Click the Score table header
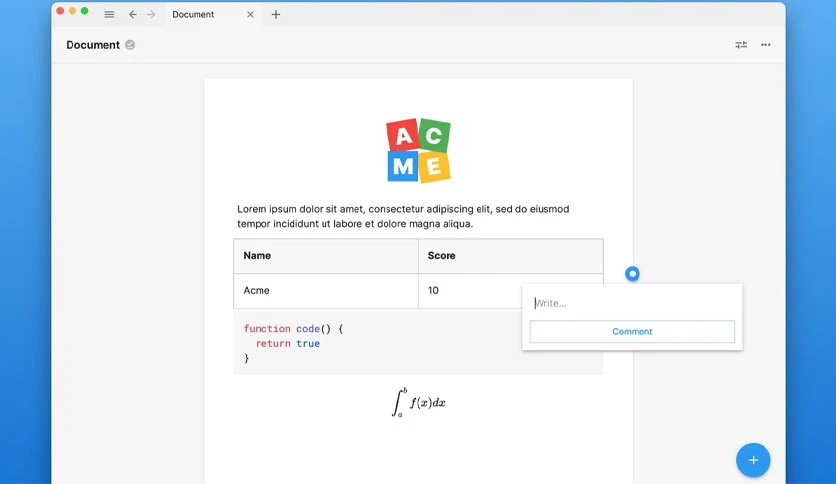Viewport: 836px width, 484px height. click(511, 256)
